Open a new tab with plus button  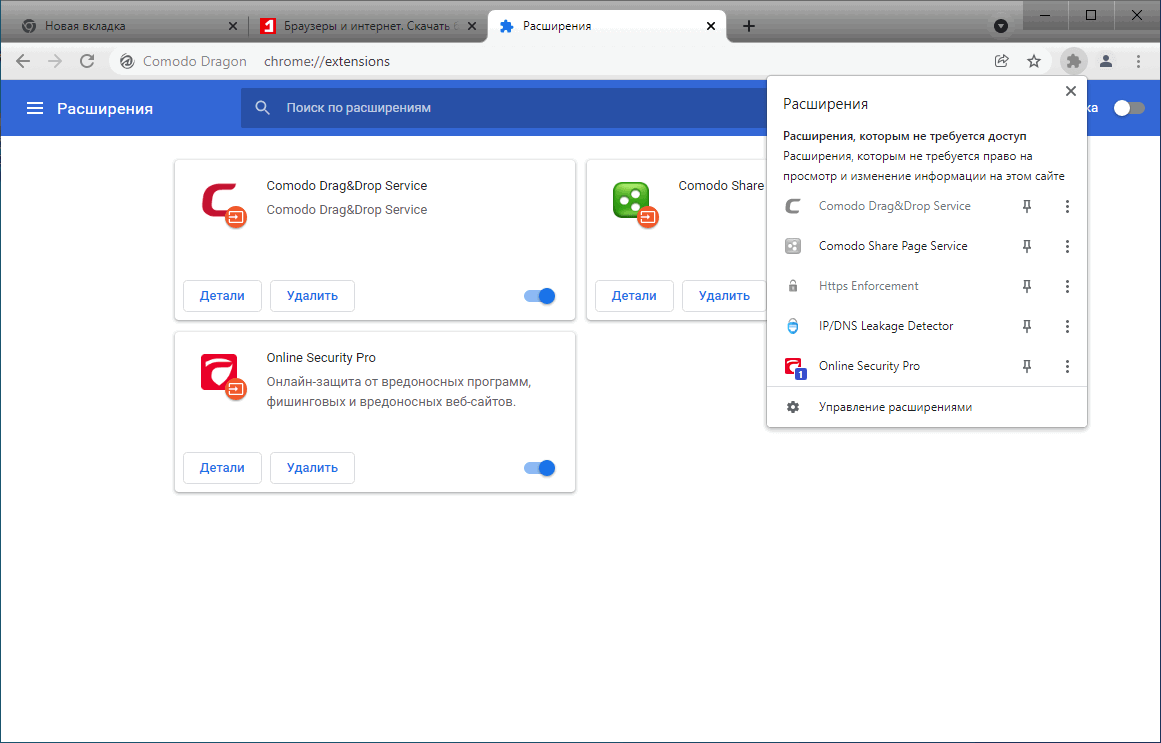749,26
